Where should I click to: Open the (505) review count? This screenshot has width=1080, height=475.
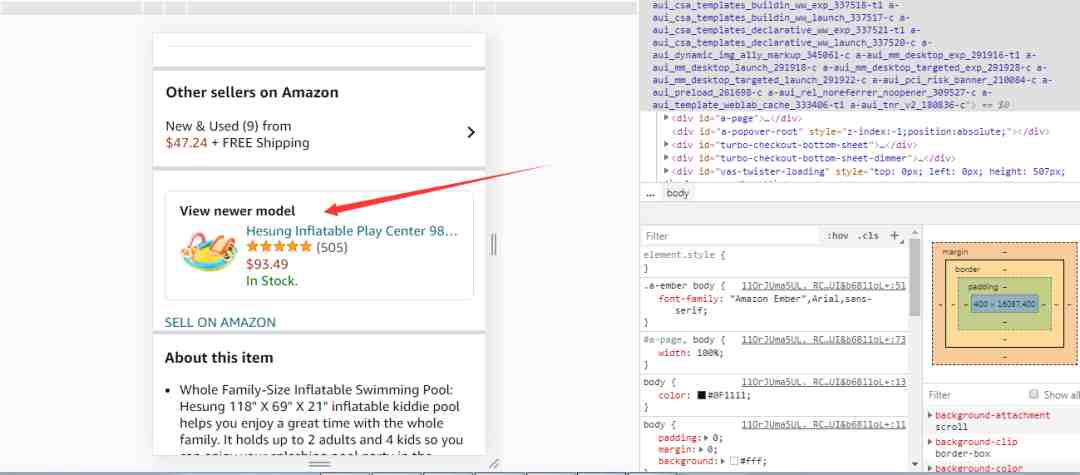332,247
